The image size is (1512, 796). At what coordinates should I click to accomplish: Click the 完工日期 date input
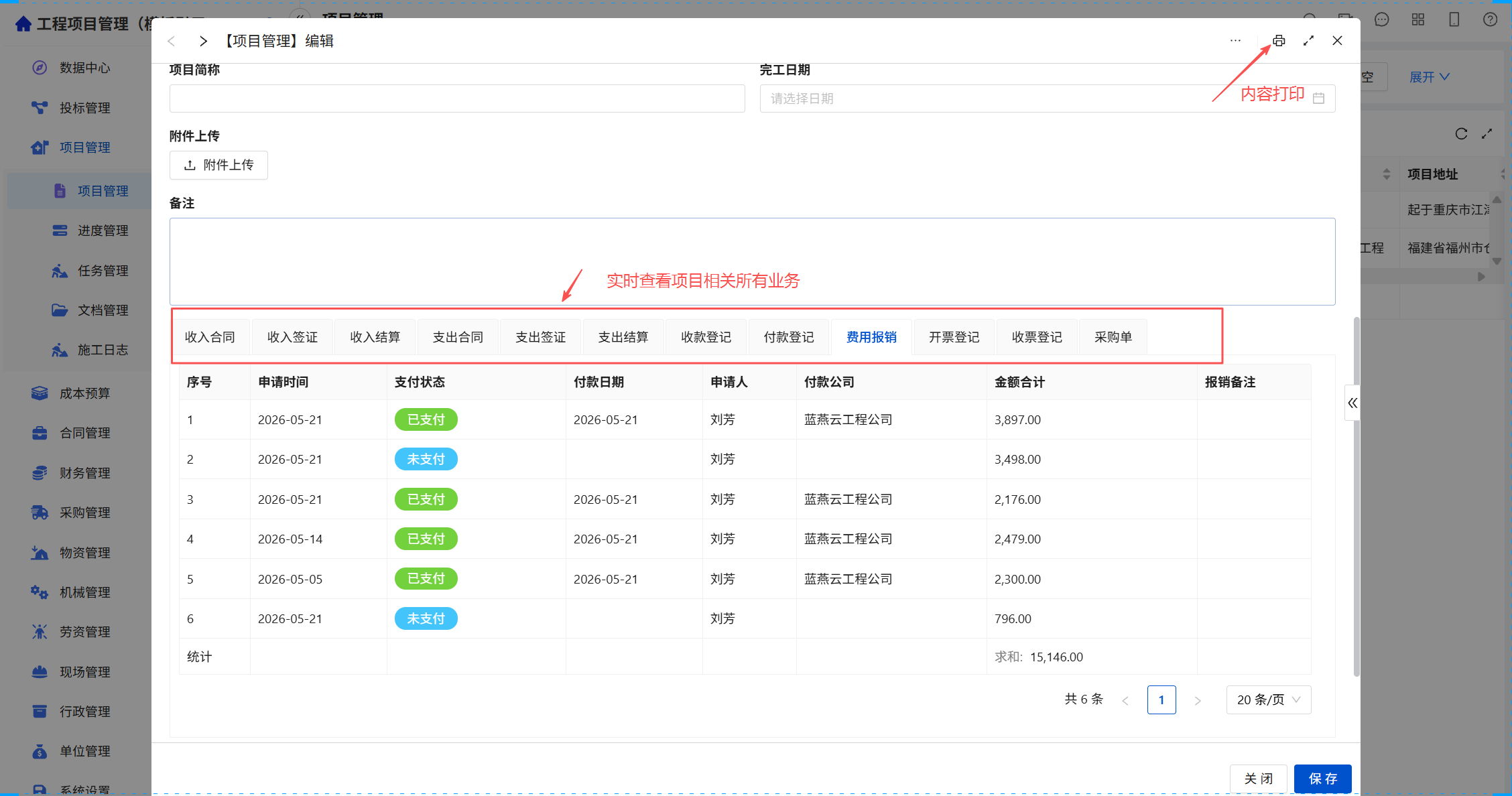(x=1048, y=98)
